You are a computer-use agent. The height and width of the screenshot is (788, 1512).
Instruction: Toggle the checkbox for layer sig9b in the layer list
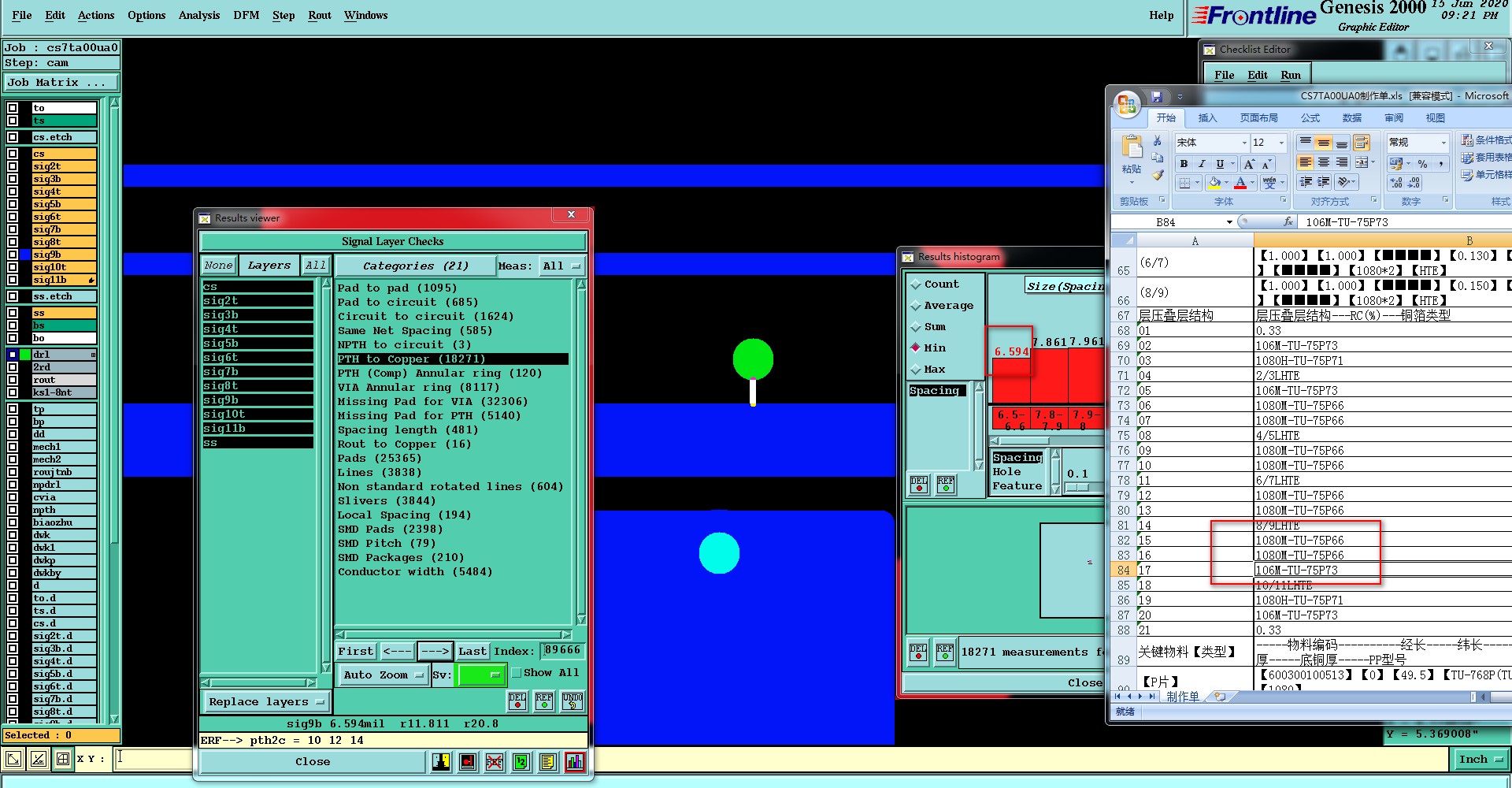13,255
